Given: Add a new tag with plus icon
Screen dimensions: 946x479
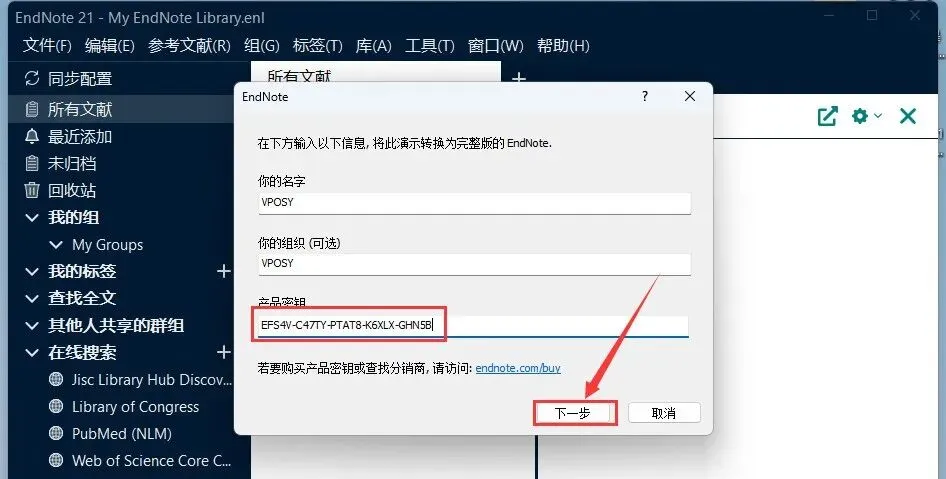Looking at the screenshot, I should pyautogui.click(x=224, y=271).
